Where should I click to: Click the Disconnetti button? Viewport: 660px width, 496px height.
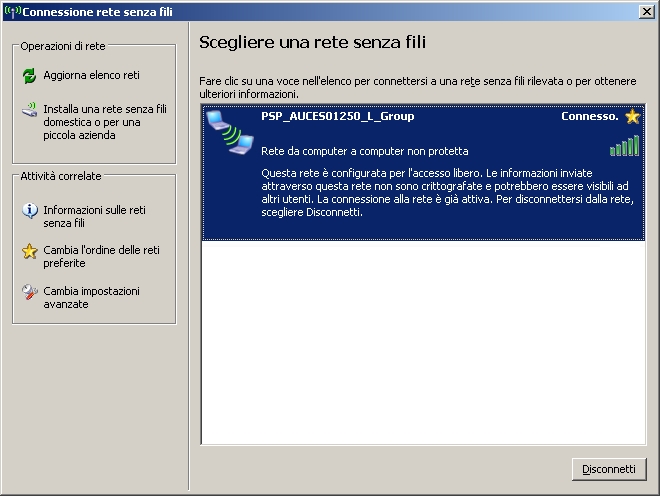[x=609, y=469]
